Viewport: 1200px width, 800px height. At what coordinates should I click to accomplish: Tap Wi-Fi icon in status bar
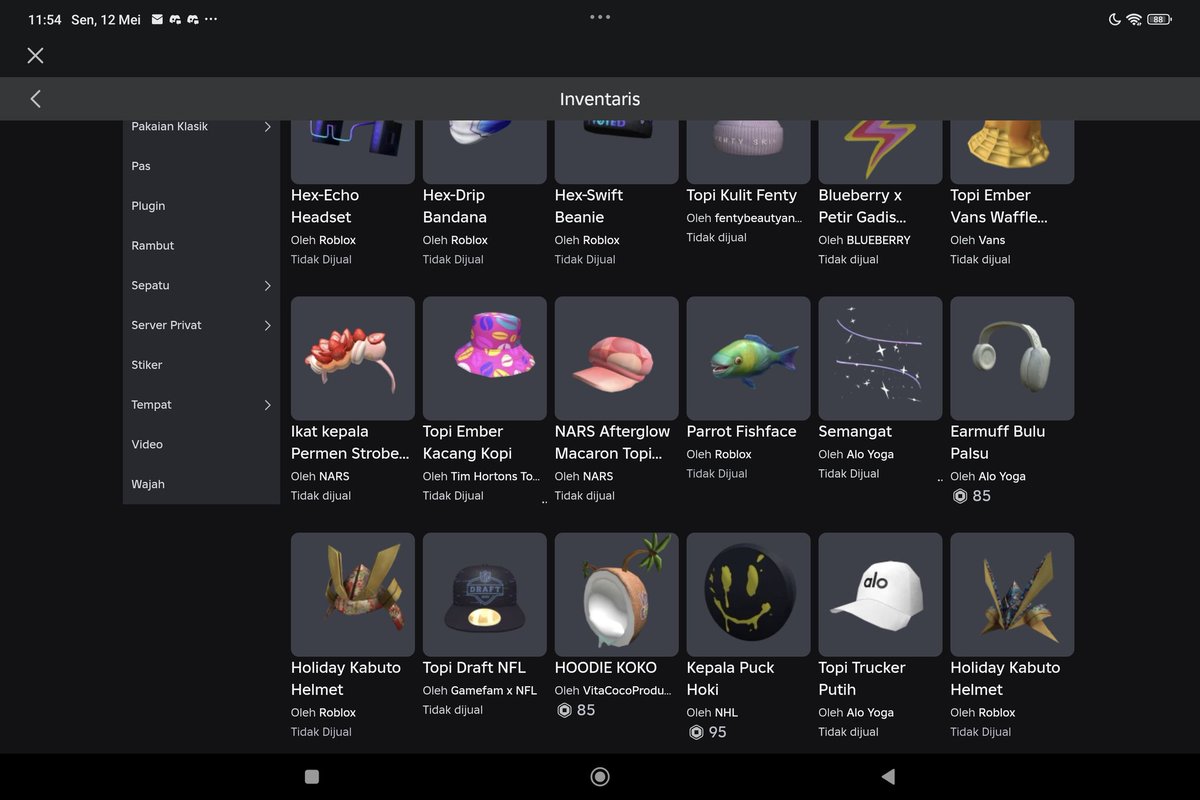[1134, 20]
